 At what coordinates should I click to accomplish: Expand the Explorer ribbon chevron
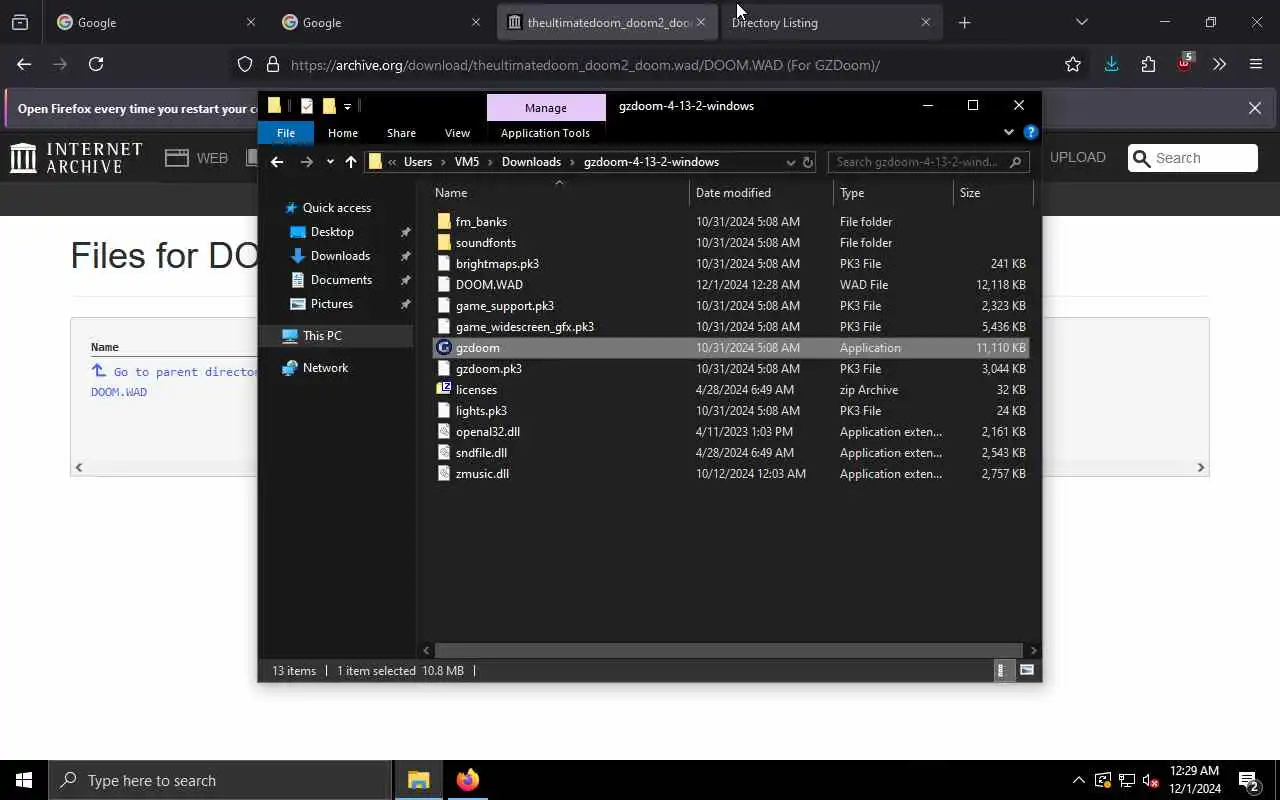tap(1008, 132)
